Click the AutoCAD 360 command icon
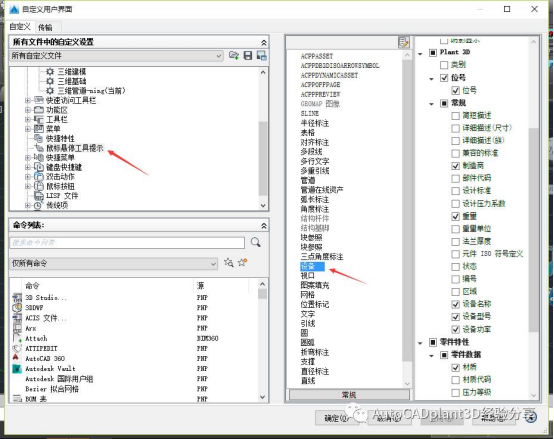The image size is (554, 439). (x=16, y=358)
